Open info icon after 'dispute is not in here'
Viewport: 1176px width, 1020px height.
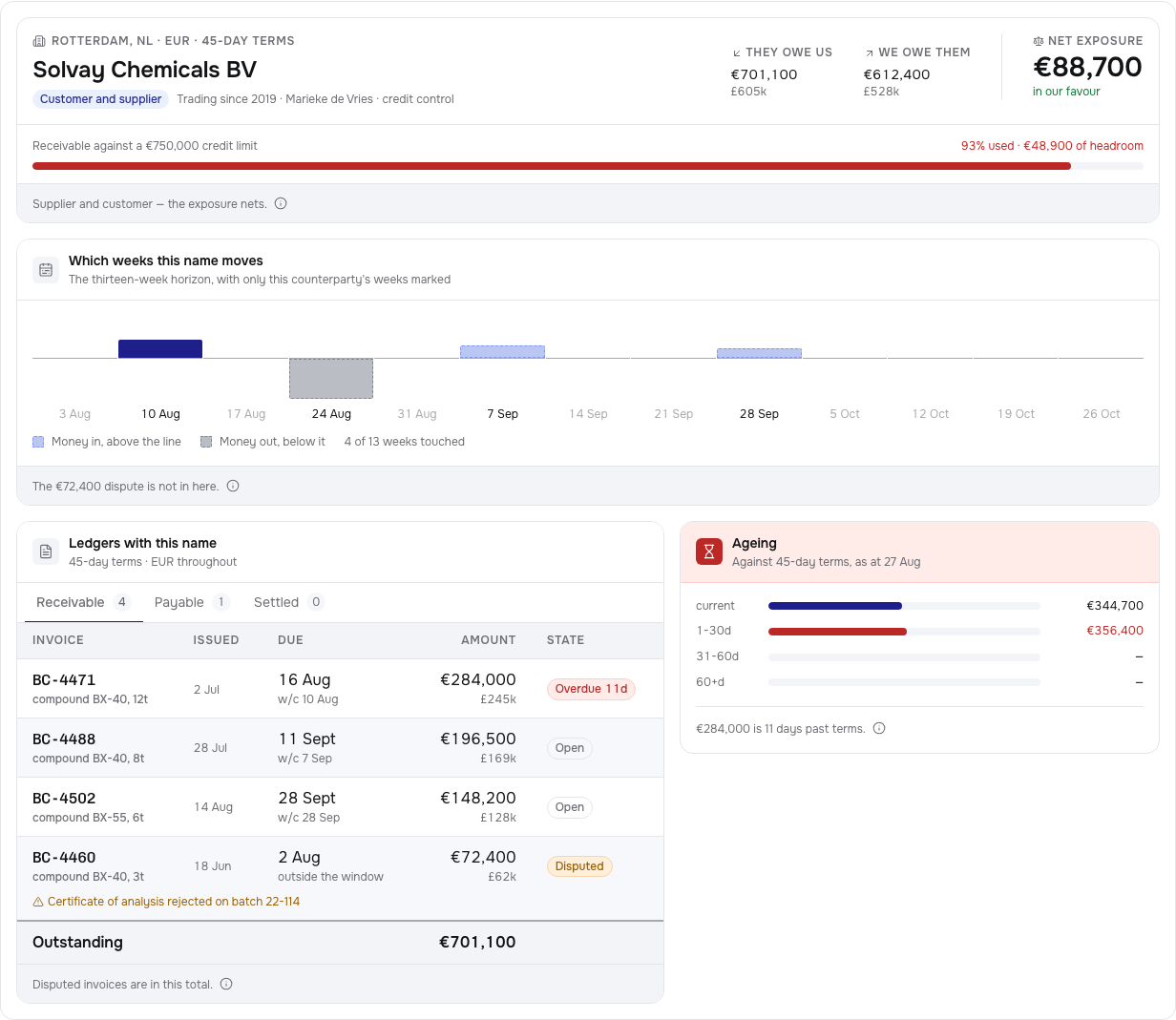pos(233,486)
